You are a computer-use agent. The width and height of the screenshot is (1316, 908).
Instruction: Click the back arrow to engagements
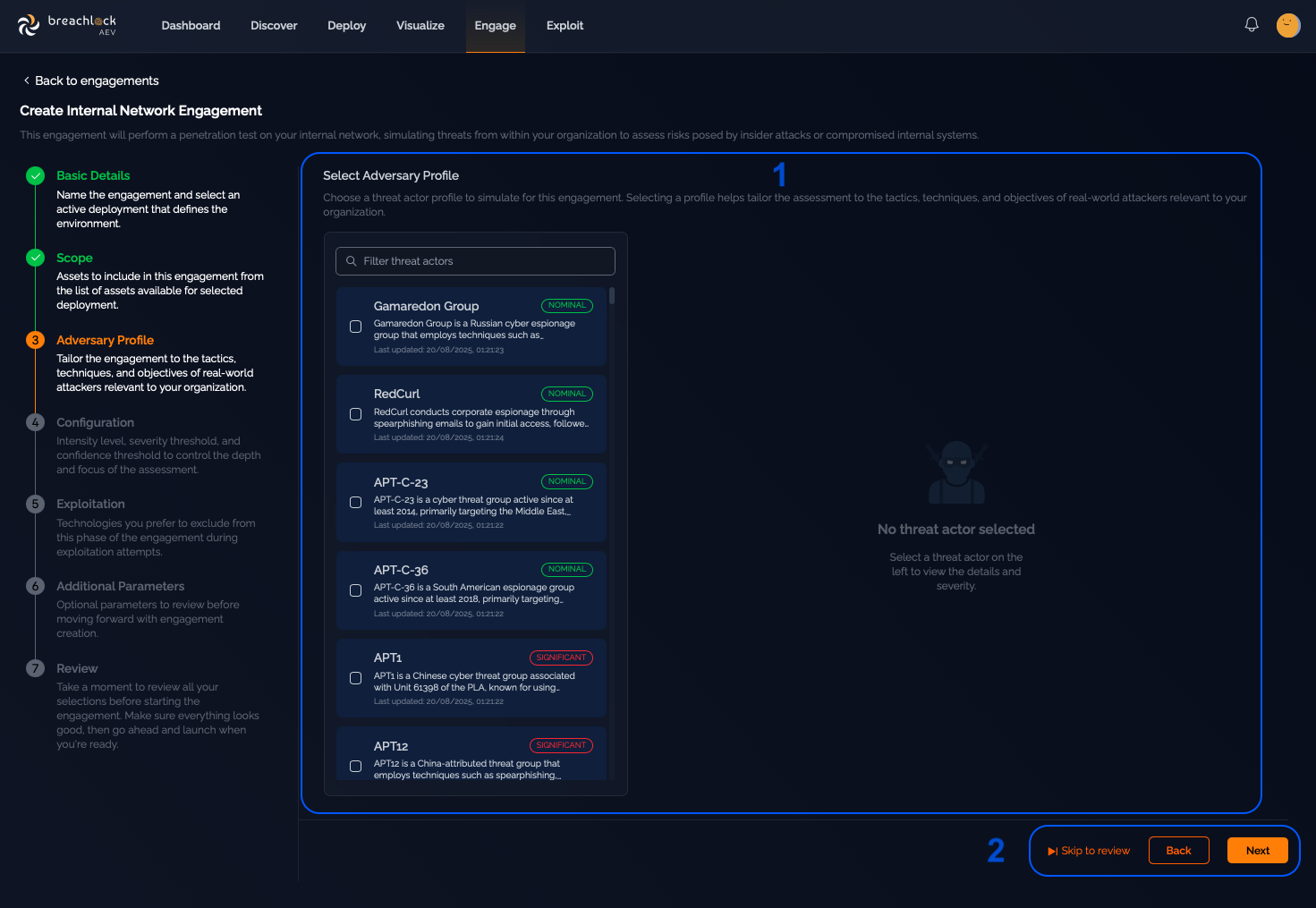click(x=26, y=81)
